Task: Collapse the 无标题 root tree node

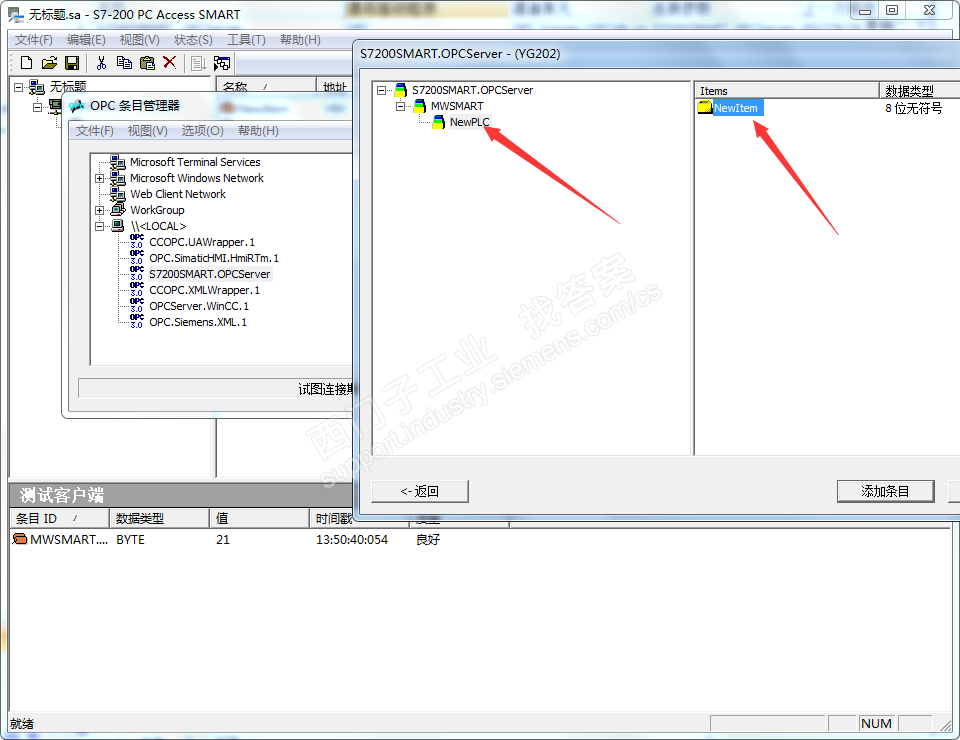Action: coord(18,88)
